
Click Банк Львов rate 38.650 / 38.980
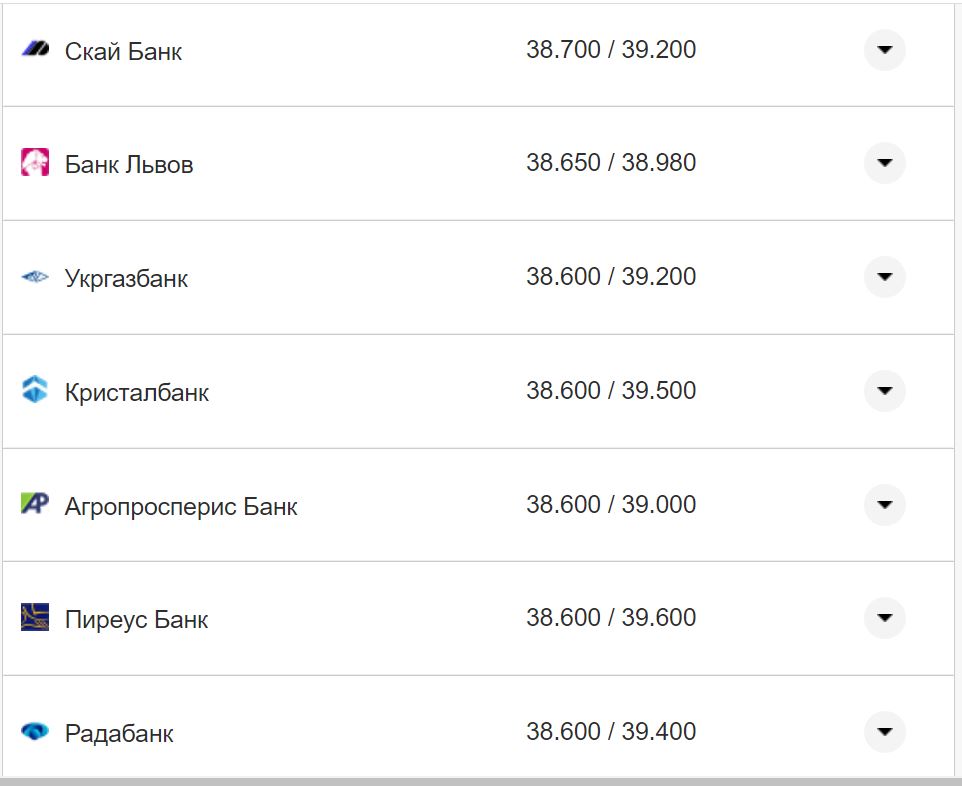(x=611, y=163)
